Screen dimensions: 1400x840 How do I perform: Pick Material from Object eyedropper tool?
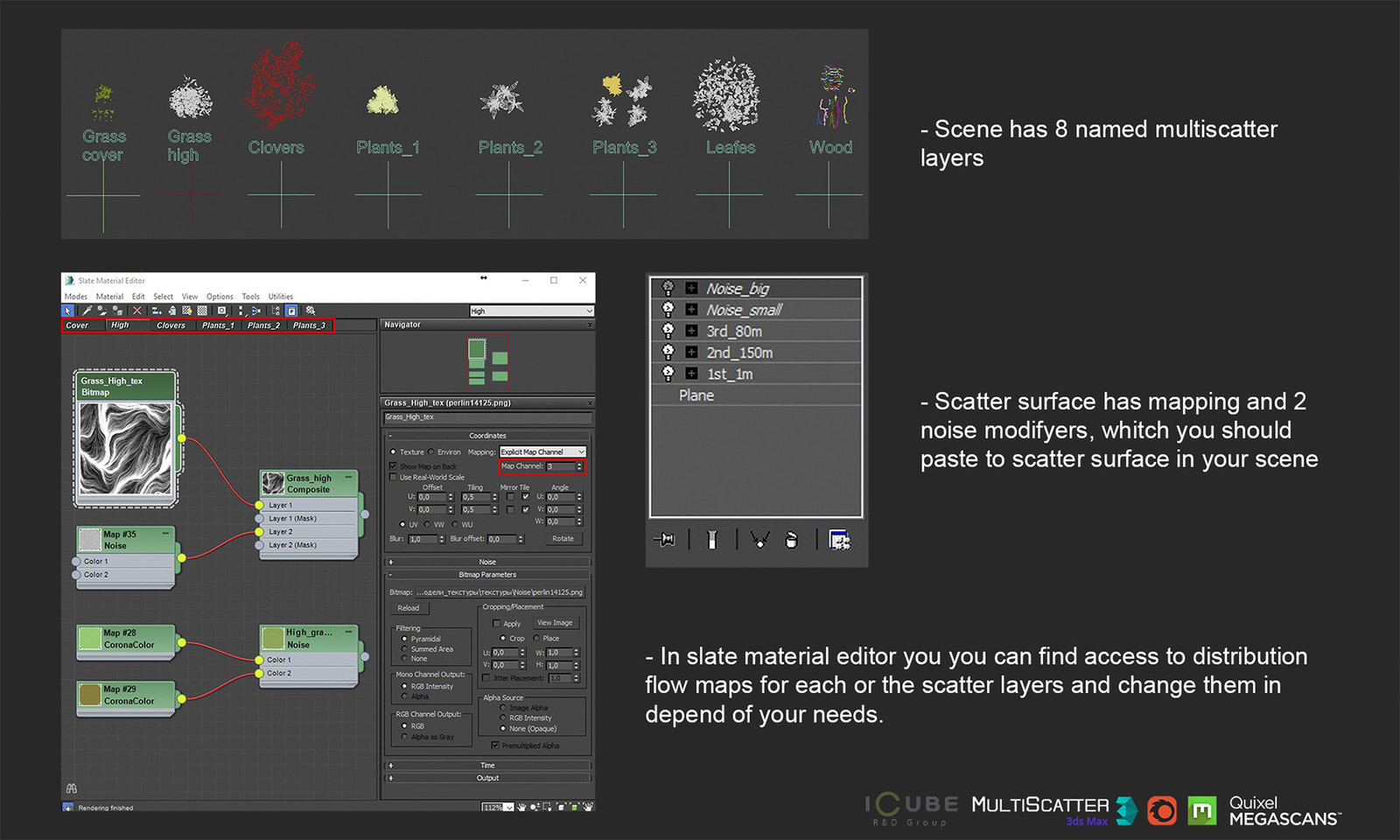point(87,311)
